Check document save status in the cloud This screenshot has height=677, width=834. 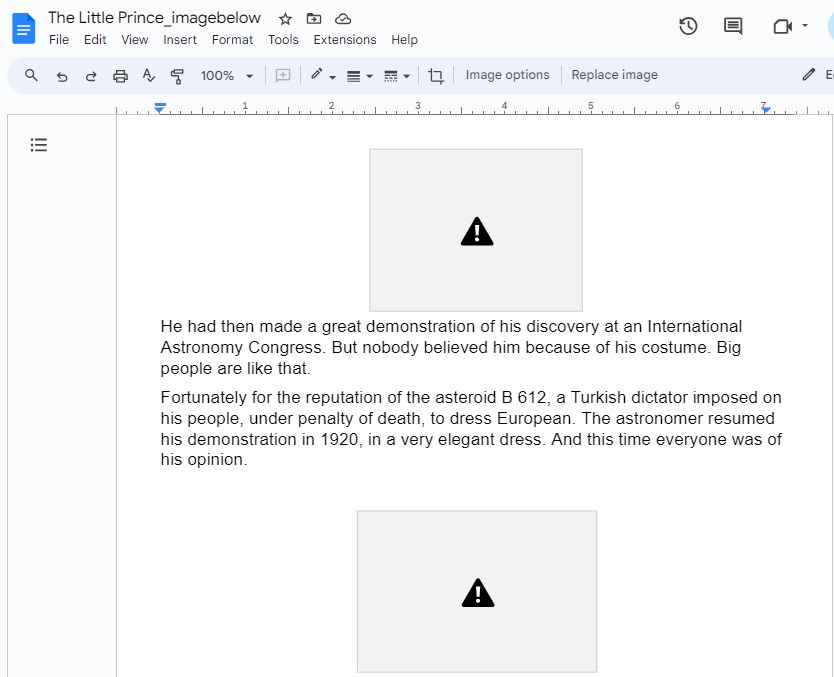coord(342,18)
